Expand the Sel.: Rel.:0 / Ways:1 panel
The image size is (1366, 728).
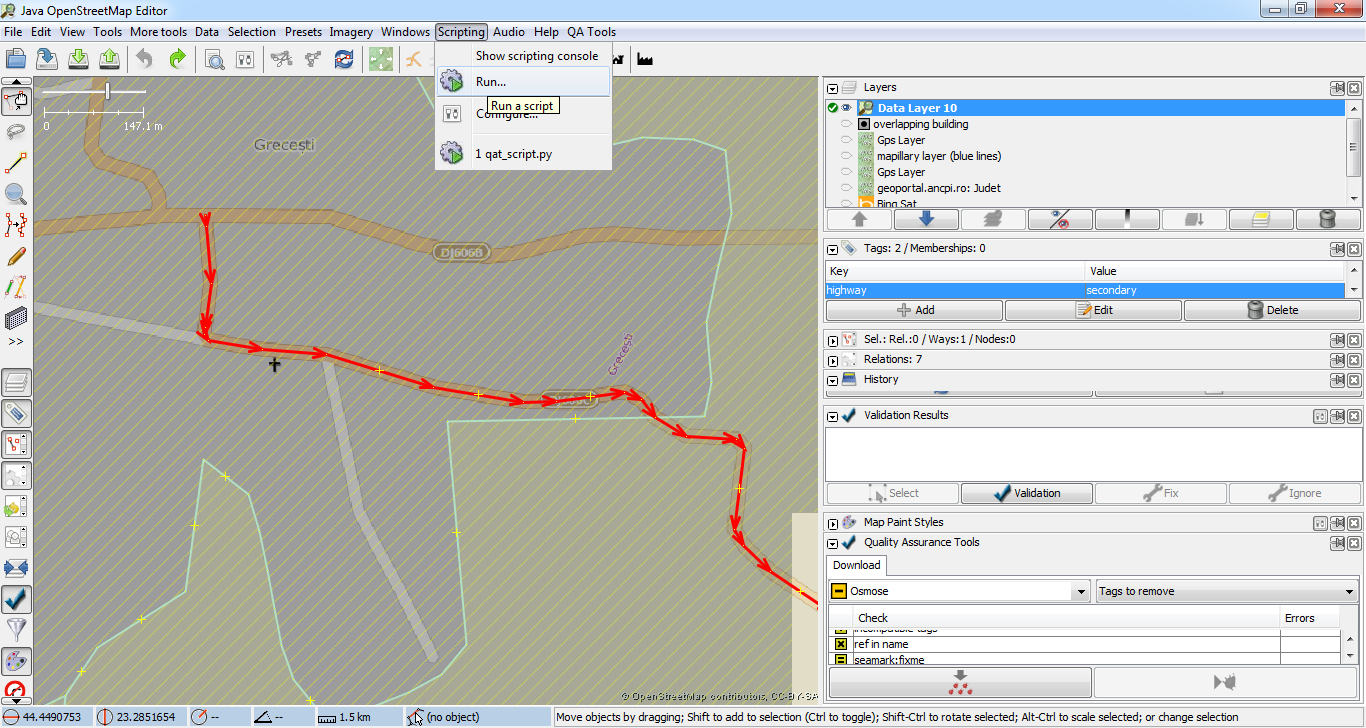pos(833,340)
